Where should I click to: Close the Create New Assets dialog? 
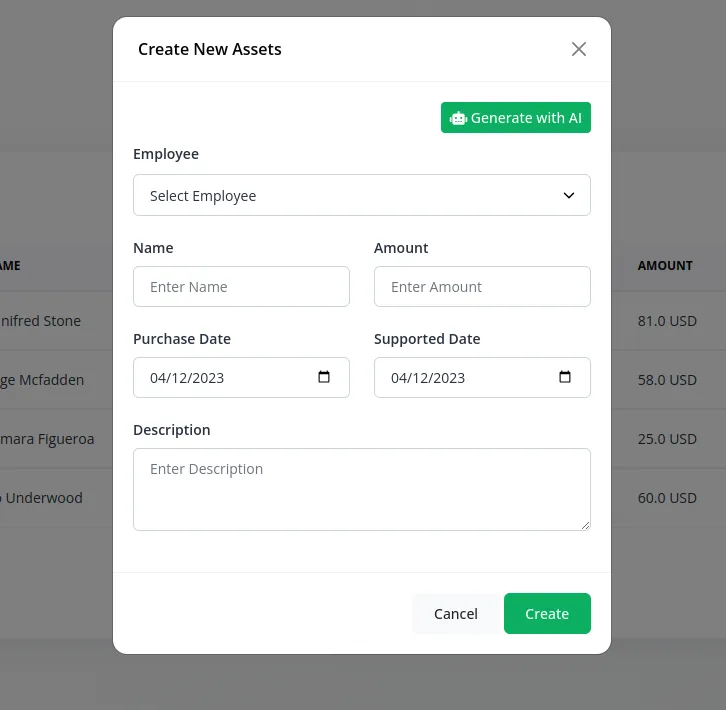pos(578,49)
